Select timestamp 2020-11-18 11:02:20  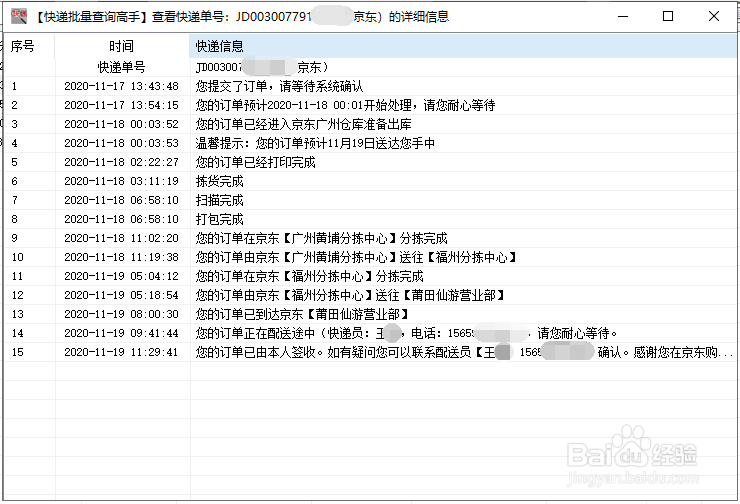tap(121, 238)
